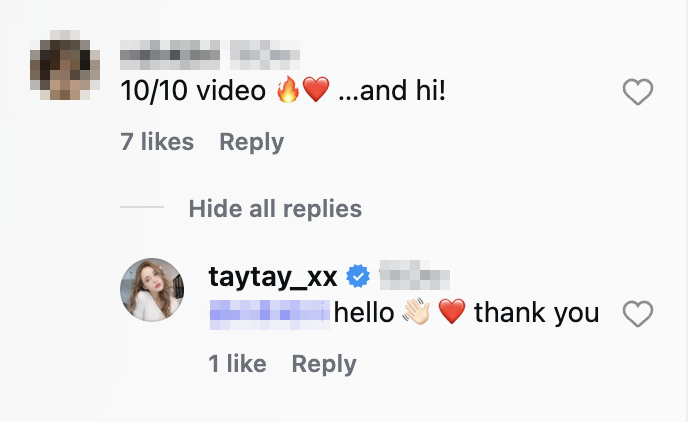Click the fire emoji in the first comment

point(288,89)
